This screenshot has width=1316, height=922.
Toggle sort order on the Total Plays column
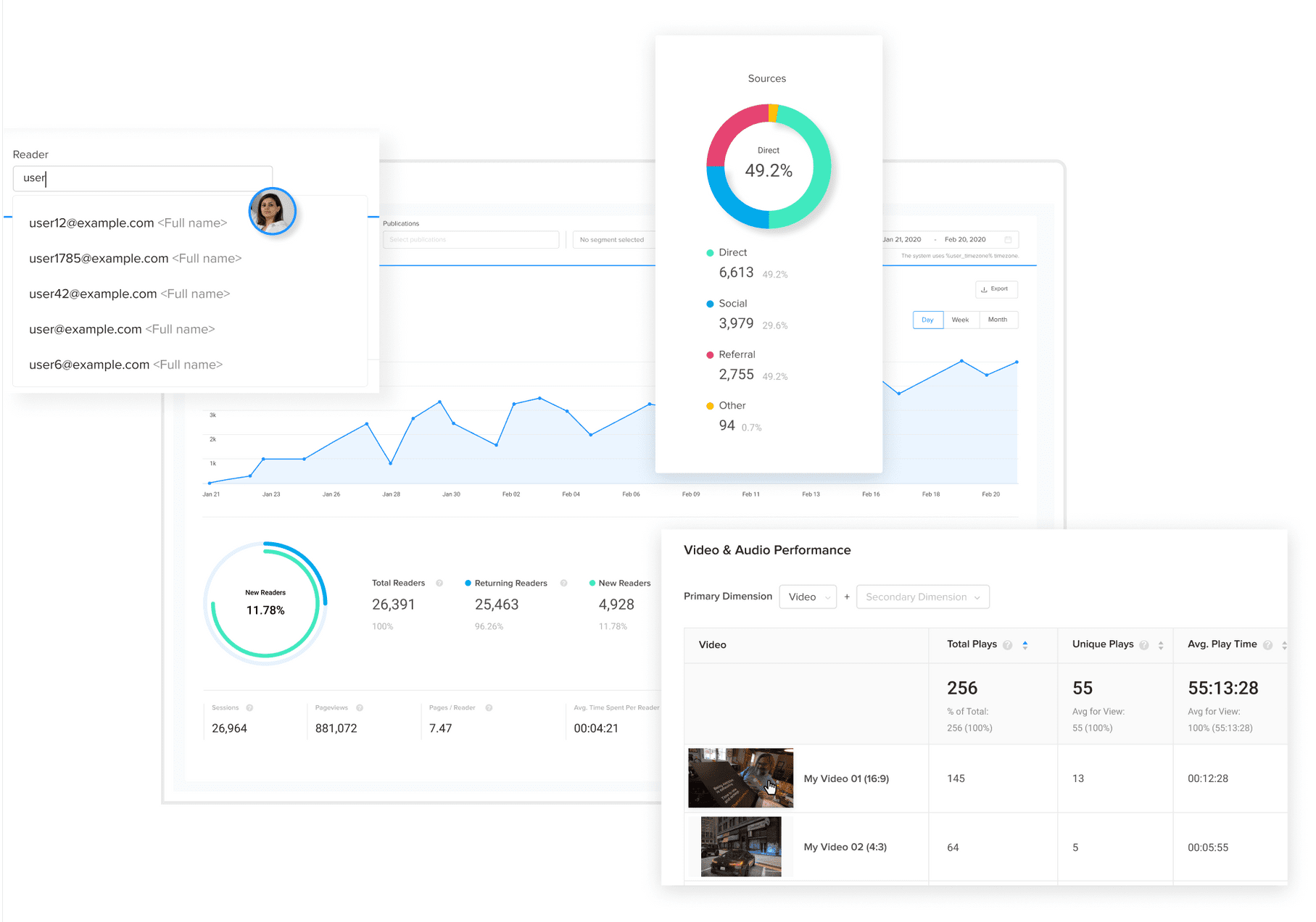coord(1025,644)
